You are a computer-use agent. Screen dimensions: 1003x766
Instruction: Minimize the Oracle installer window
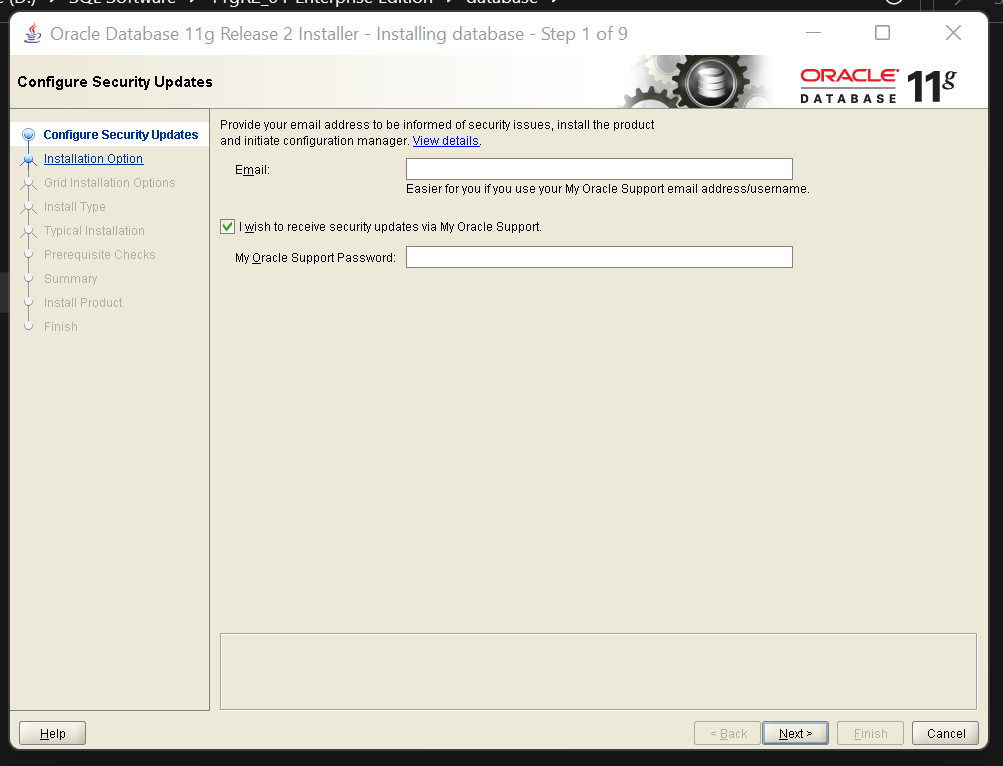[x=813, y=33]
